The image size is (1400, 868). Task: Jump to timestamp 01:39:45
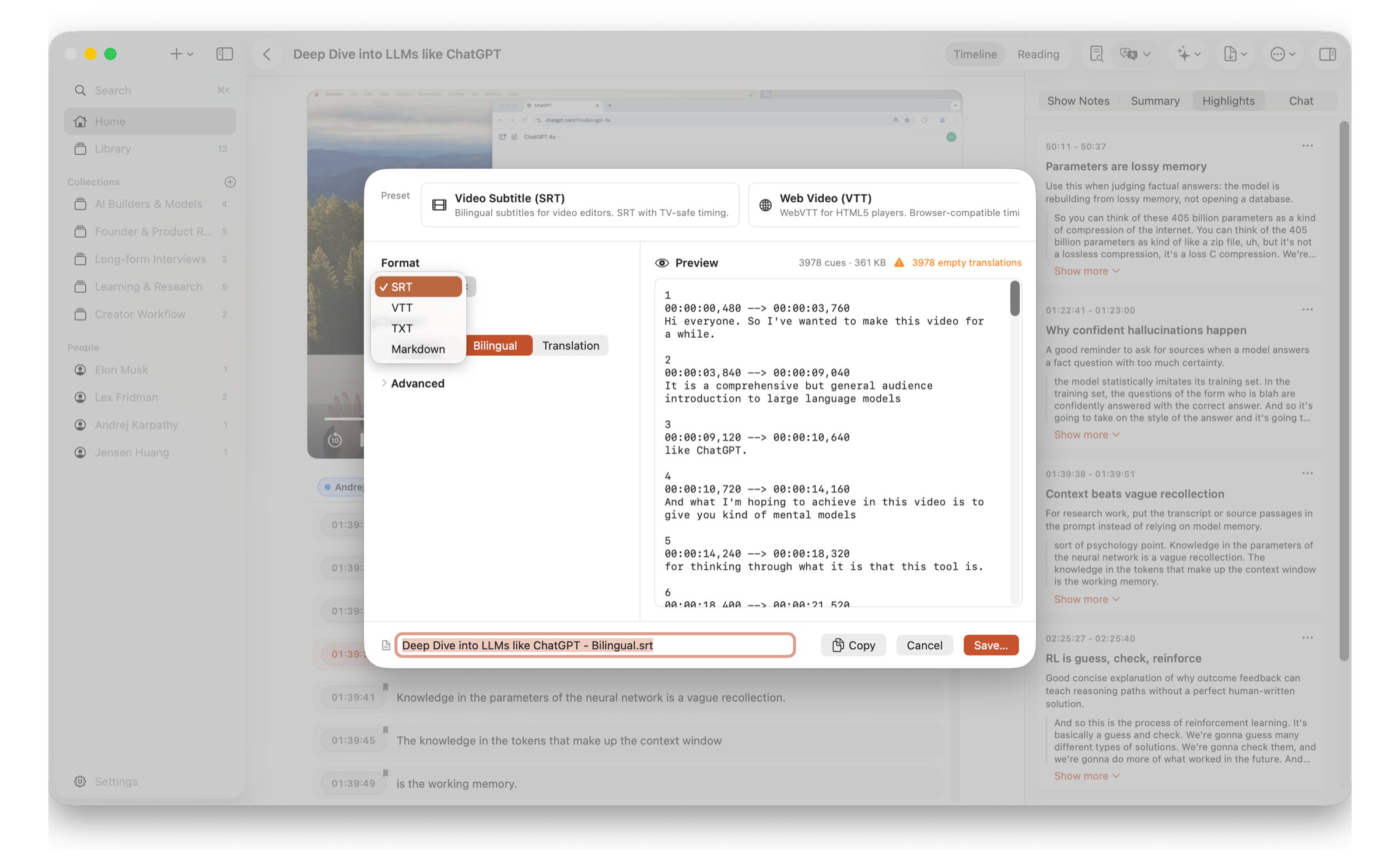[x=353, y=740]
